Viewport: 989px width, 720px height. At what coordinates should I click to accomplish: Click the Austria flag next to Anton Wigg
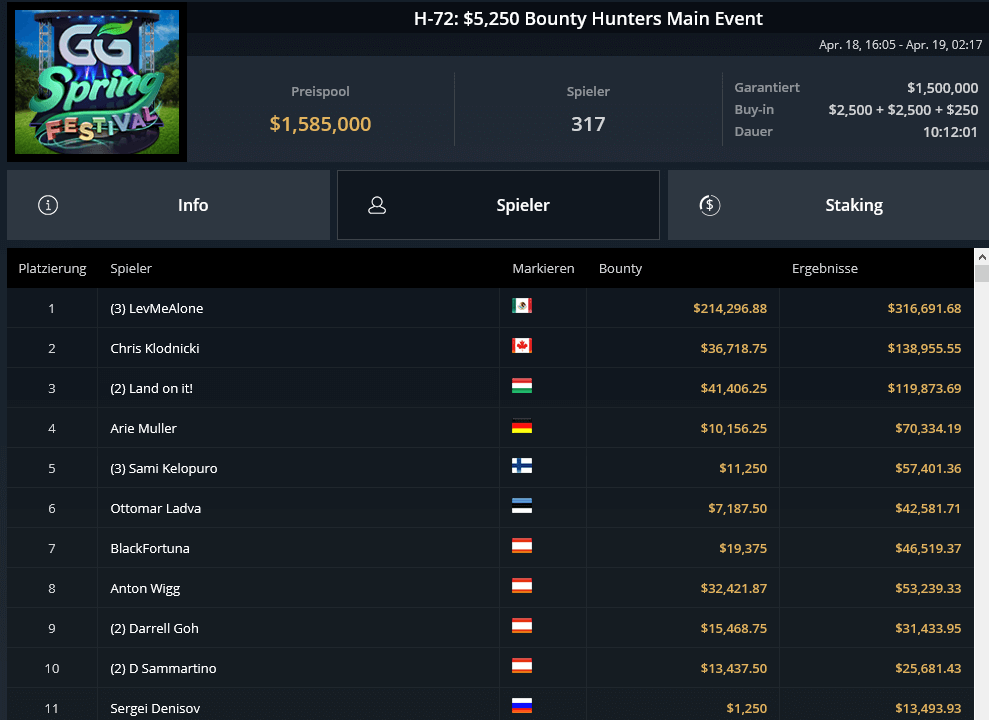point(521,588)
